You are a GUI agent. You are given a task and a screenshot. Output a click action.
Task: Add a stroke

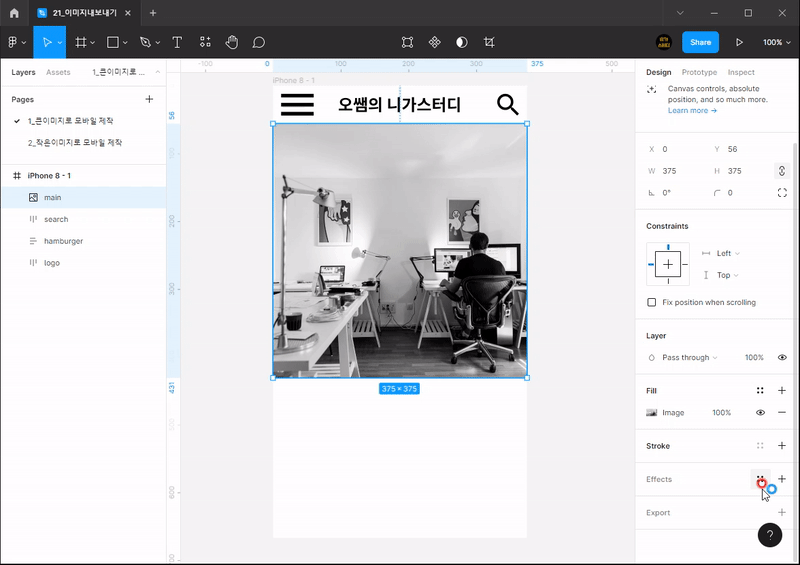tap(782, 446)
